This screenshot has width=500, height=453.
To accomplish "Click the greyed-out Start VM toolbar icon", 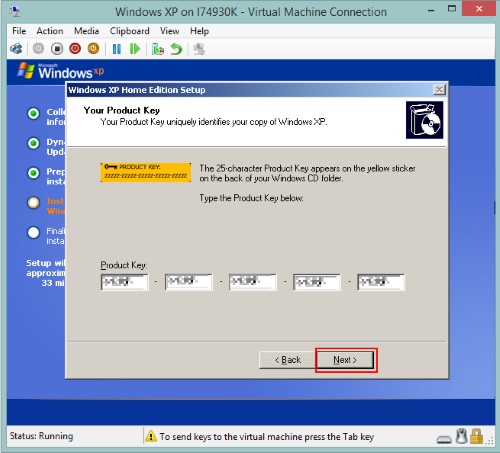I will [x=38, y=49].
